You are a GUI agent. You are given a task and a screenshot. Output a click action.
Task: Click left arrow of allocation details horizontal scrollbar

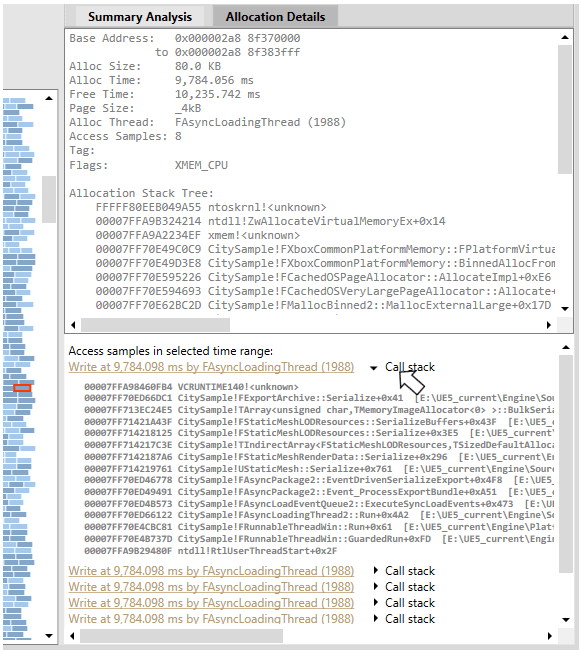click(x=73, y=325)
